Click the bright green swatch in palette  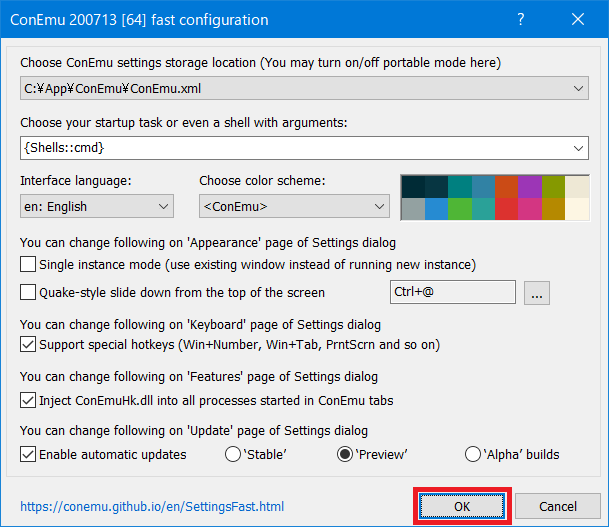460,209
